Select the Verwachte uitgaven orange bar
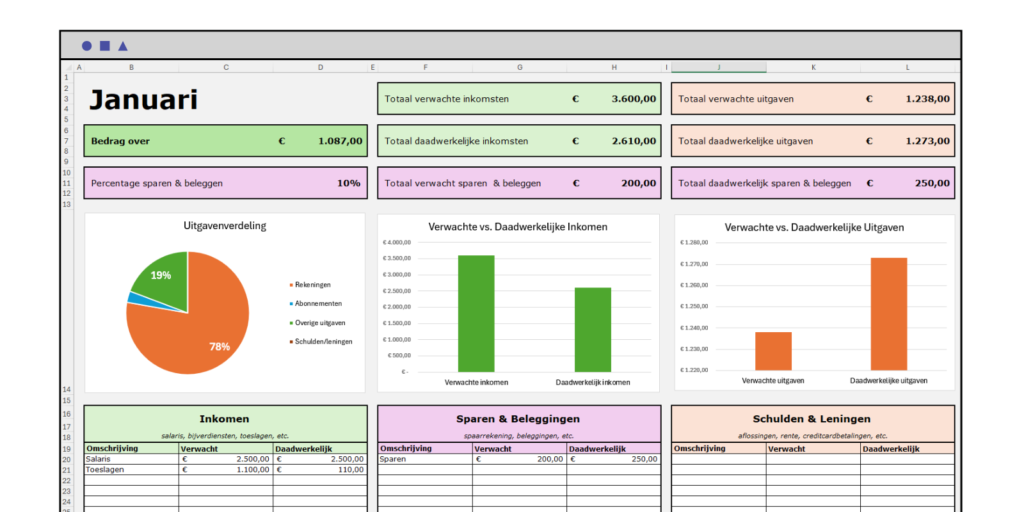 (x=773, y=351)
